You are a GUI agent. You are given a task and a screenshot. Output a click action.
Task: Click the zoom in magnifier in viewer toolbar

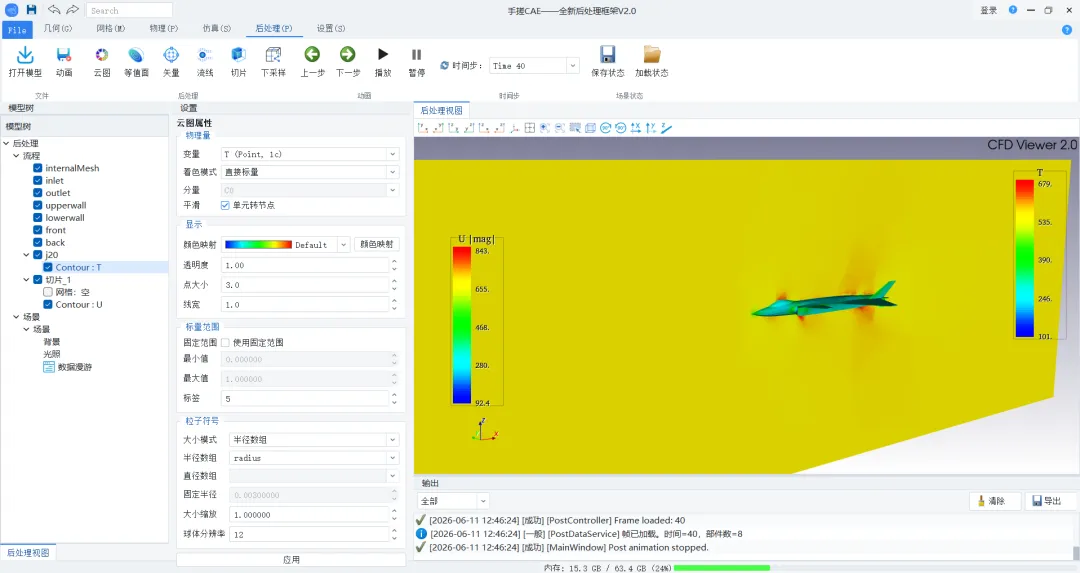point(545,128)
